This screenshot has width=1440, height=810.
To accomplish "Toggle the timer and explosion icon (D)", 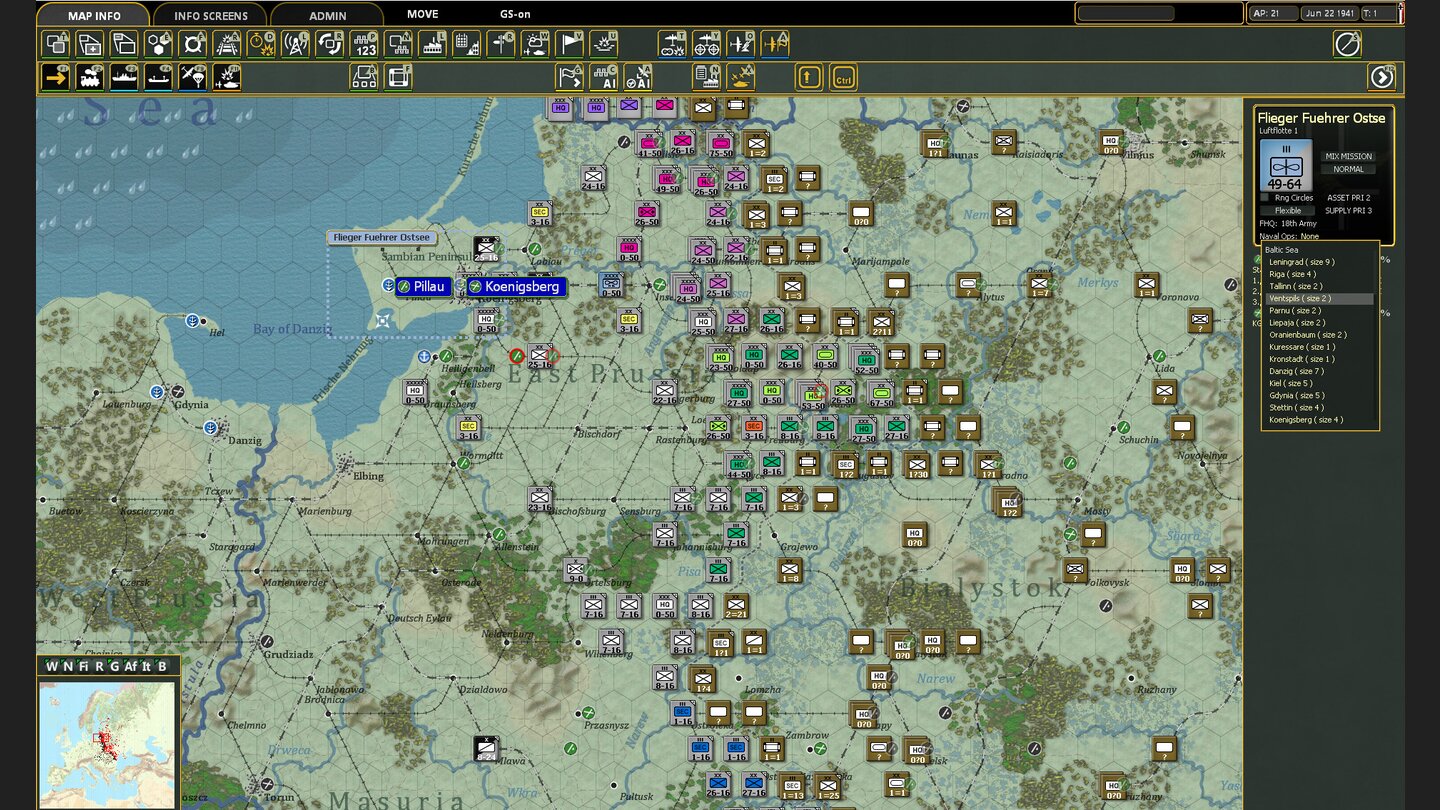I will pos(261,44).
